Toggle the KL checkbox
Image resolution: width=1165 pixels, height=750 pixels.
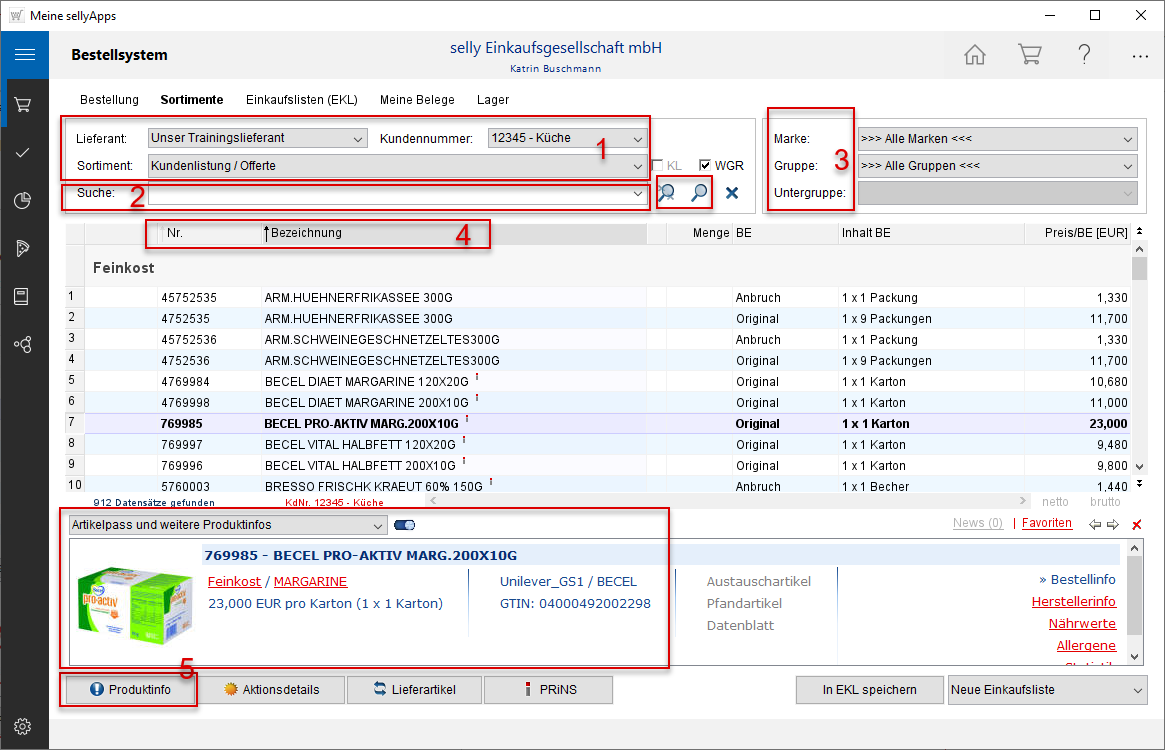658,166
